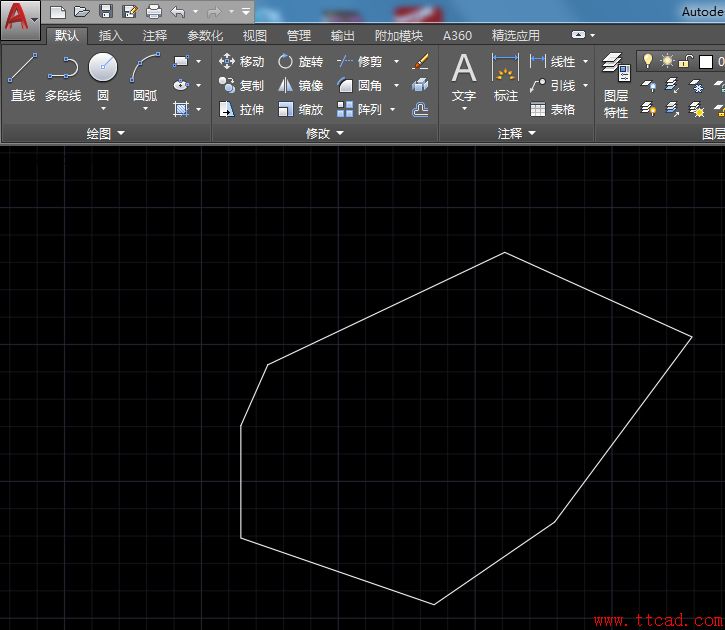725x630 pixels.
Task: Switch to the Output (输出) tab
Action: pyautogui.click(x=343, y=35)
